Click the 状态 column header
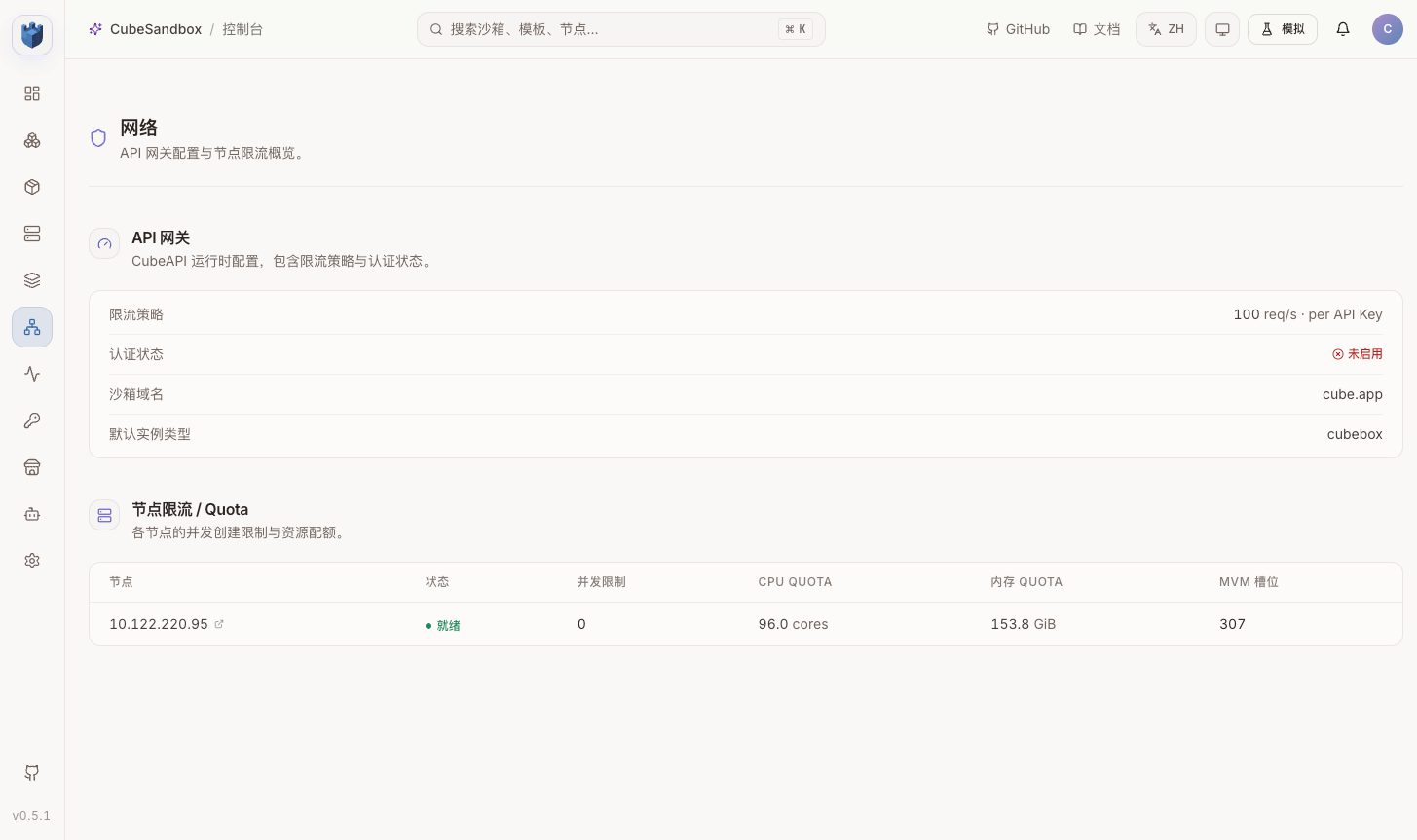 pyautogui.click(x=437, y=582)
